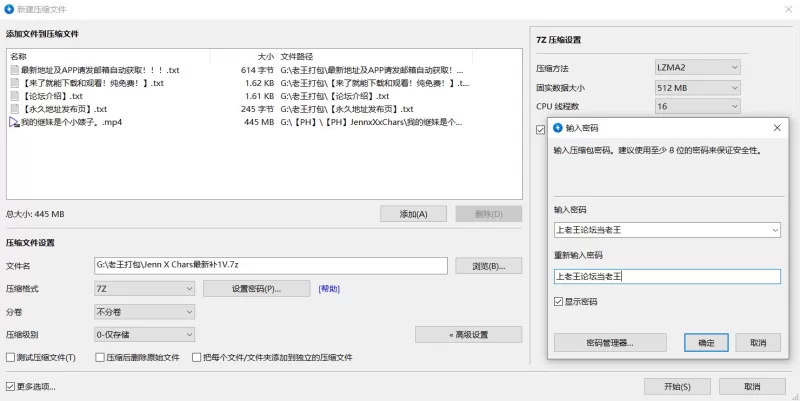Select row 【论坛介绍】.txt
This screenshot has width=800, height=401.
pyautogui.click(x=264, y=96)
